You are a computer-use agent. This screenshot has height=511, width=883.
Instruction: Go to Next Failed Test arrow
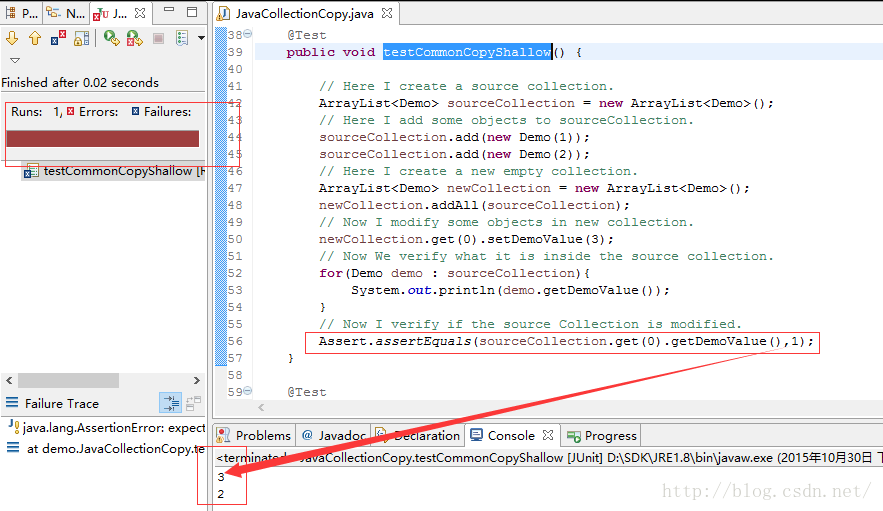(x=12, y=38)
